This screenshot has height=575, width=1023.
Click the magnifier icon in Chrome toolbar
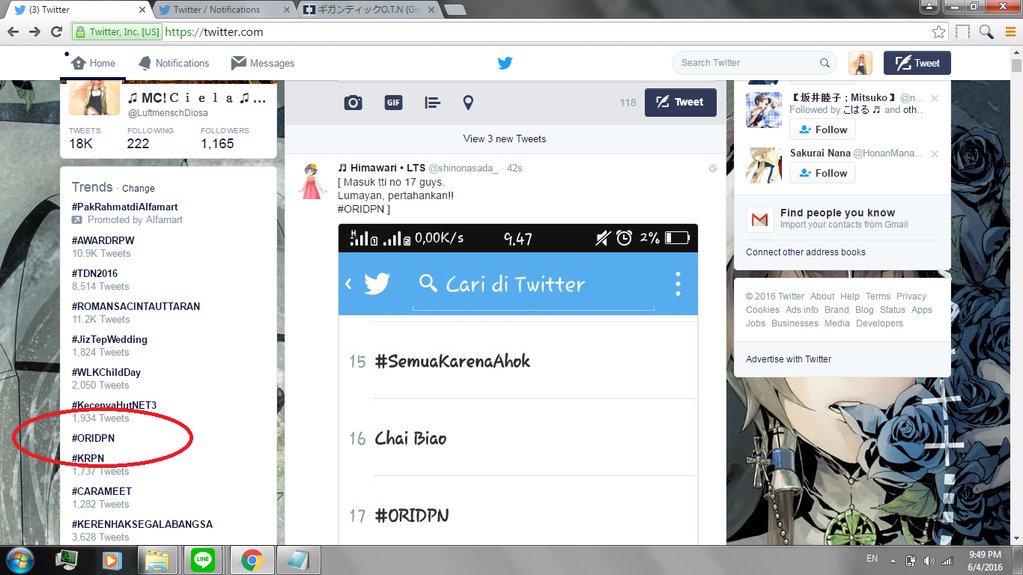click(x=986, y=32)
